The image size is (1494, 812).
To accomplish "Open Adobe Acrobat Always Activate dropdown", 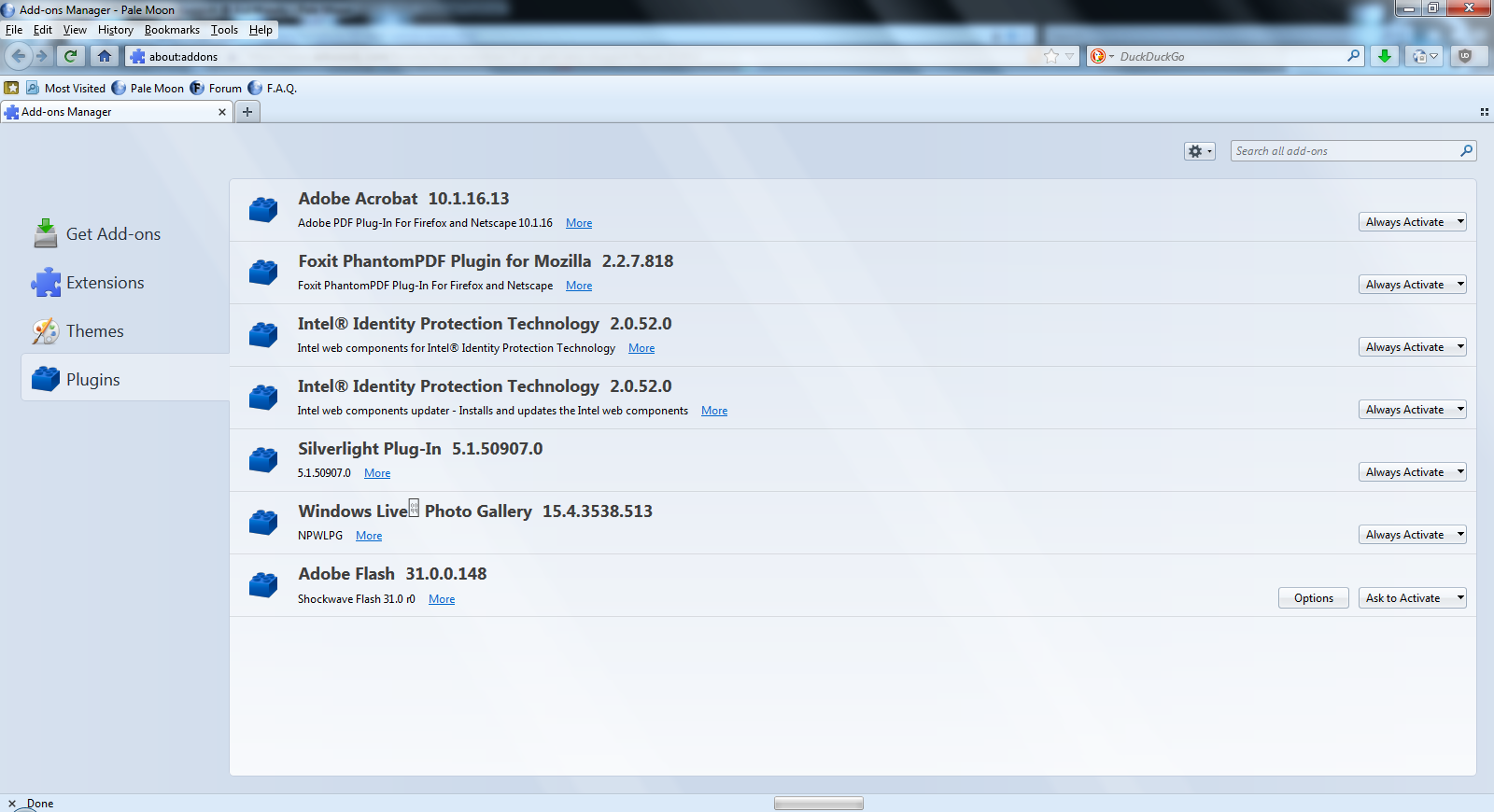I will 1413,222.
